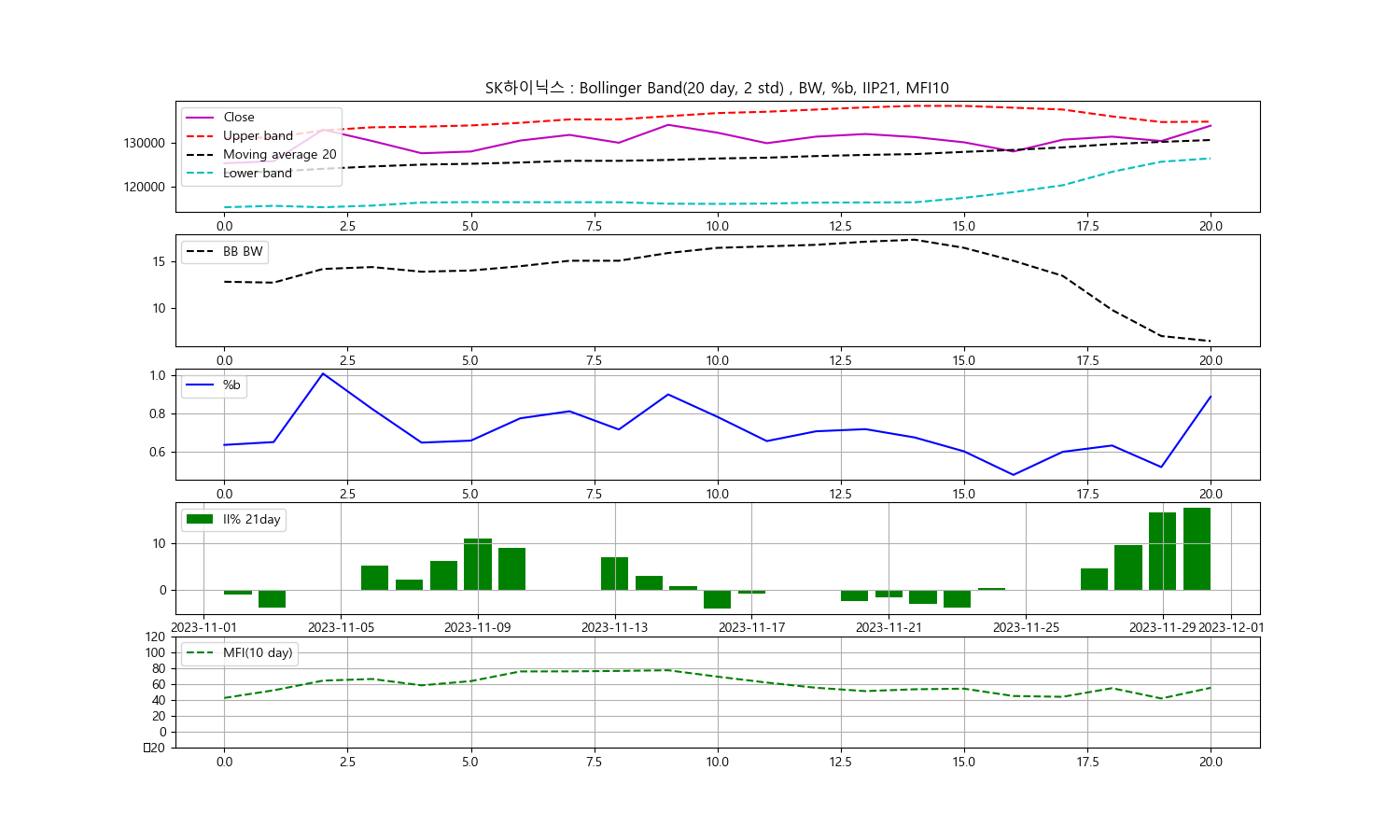Click the "2023-12-01" date label
Viewport: 1400px width, 840px height.
point(1231,628)
